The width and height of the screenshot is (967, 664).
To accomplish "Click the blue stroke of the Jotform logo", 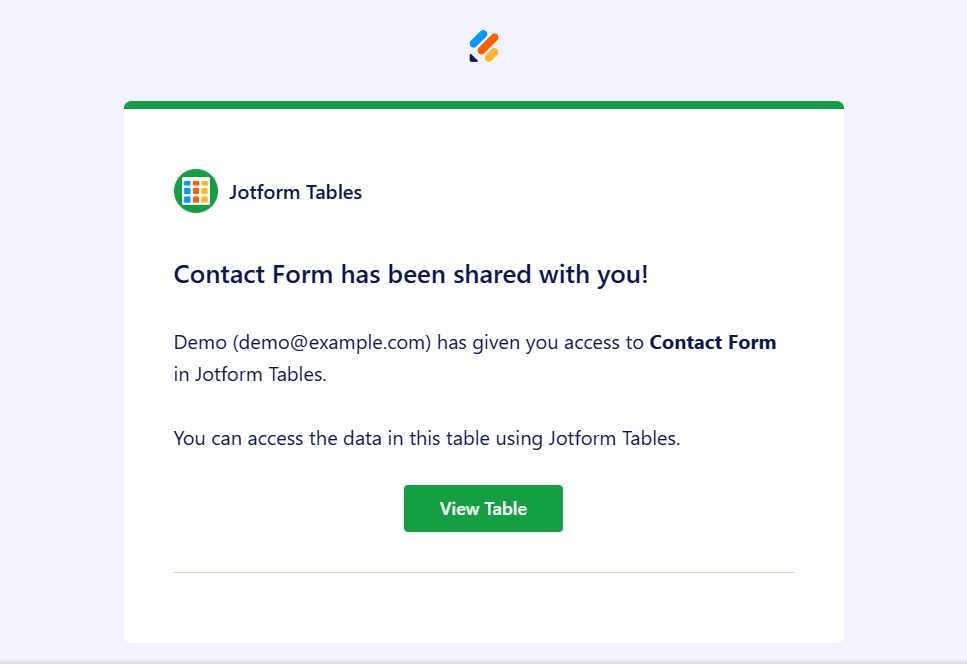I will pyautogui.click(x=478, y=39).
